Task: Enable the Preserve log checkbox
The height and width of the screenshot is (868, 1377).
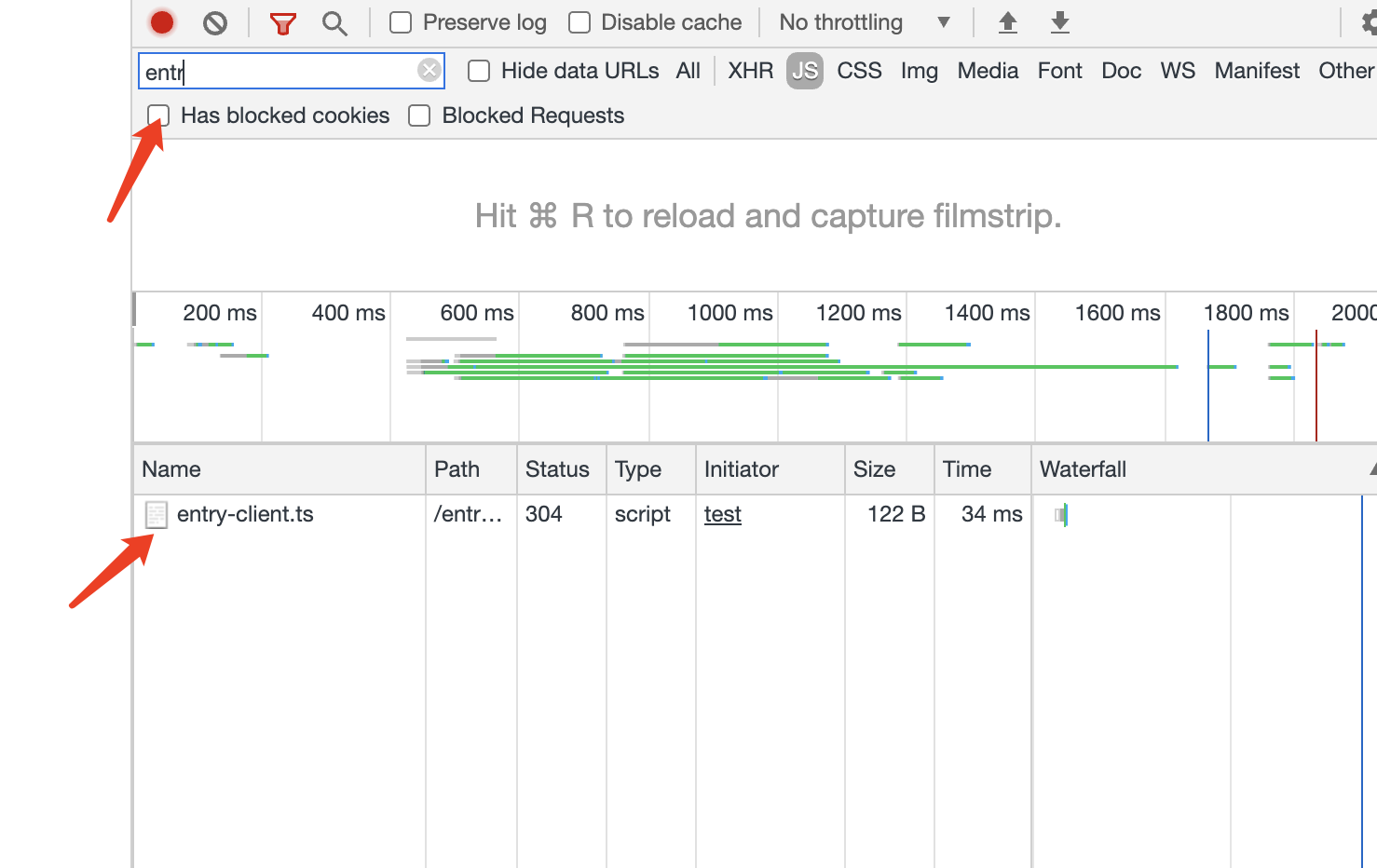Action: pyautogui.click(x=400, y=20)
